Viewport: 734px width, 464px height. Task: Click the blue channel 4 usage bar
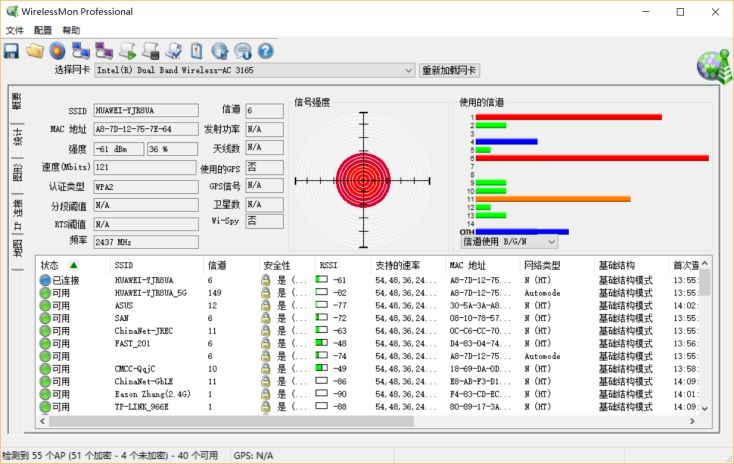pos(506,141)
